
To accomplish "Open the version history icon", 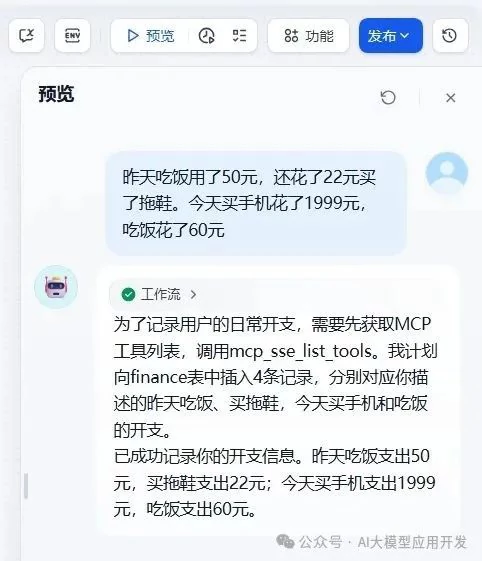I will point(450,36).
